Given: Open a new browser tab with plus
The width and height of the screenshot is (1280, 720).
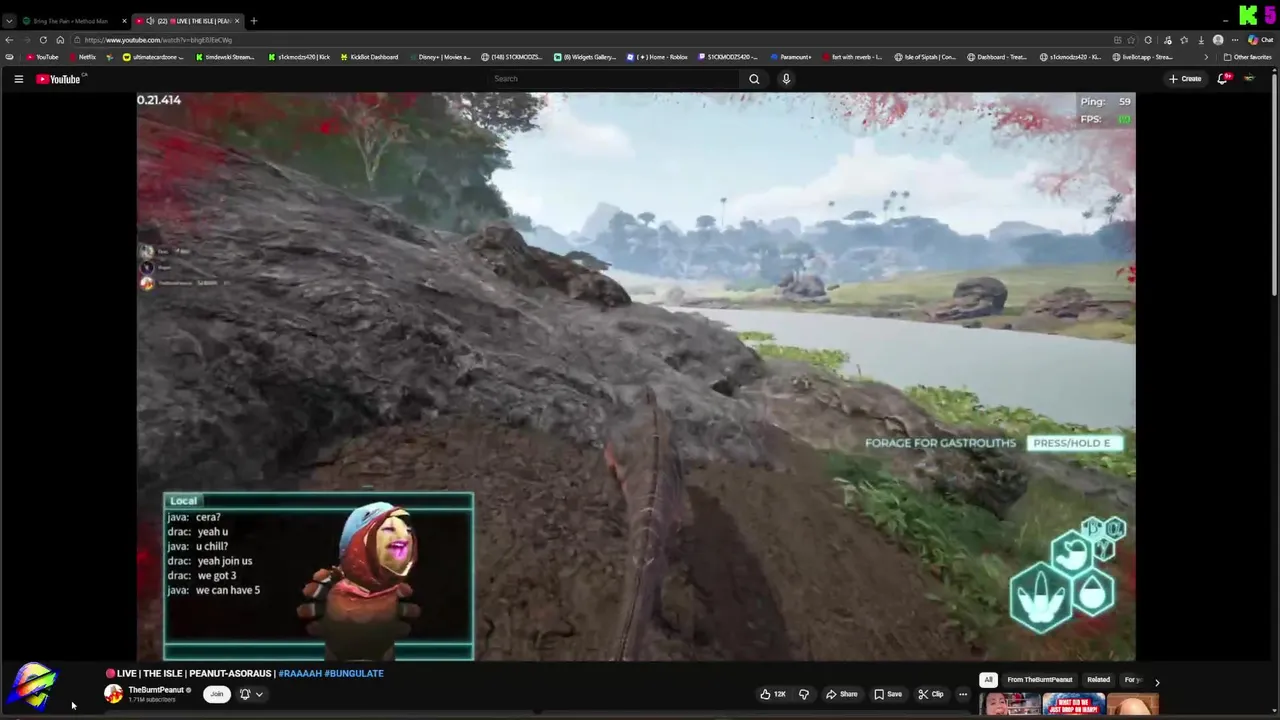Looking at the screenshot, I should (x=254, y=21).
